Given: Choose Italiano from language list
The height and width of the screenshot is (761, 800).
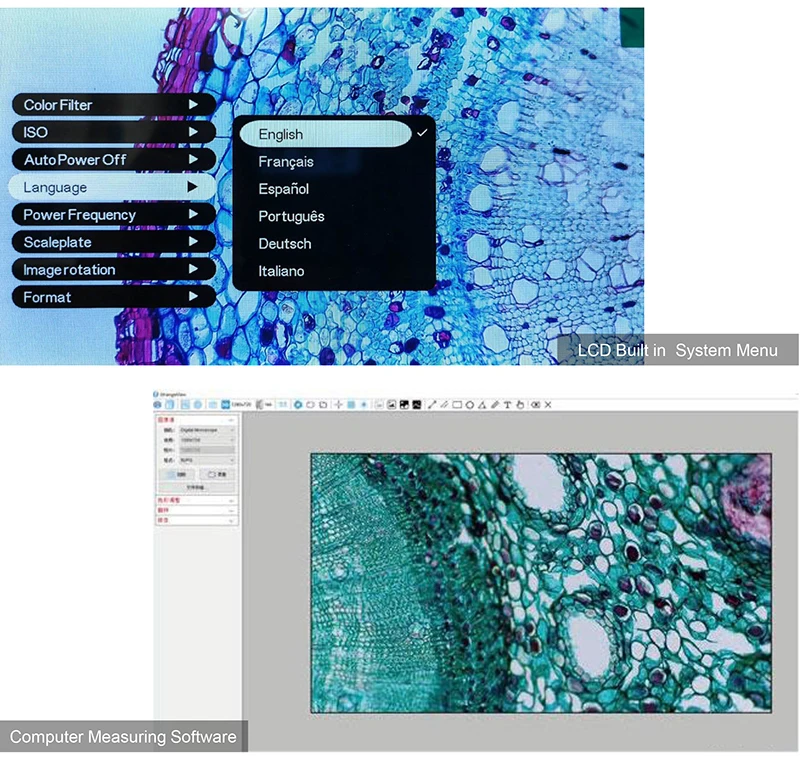Looking at the screenshot, I should (281, 271).
